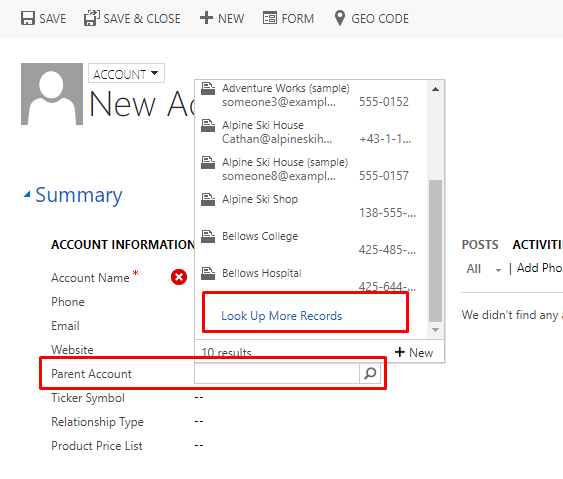Click the Parent Account lookup magnifier icon

click(x=370, y=373)
